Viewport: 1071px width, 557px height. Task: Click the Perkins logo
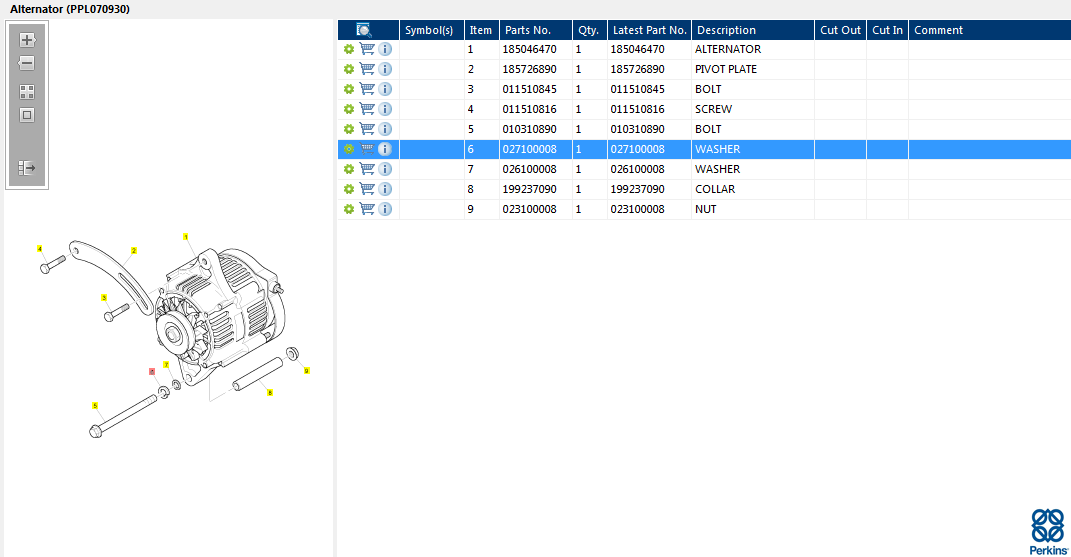point(1048,531)
